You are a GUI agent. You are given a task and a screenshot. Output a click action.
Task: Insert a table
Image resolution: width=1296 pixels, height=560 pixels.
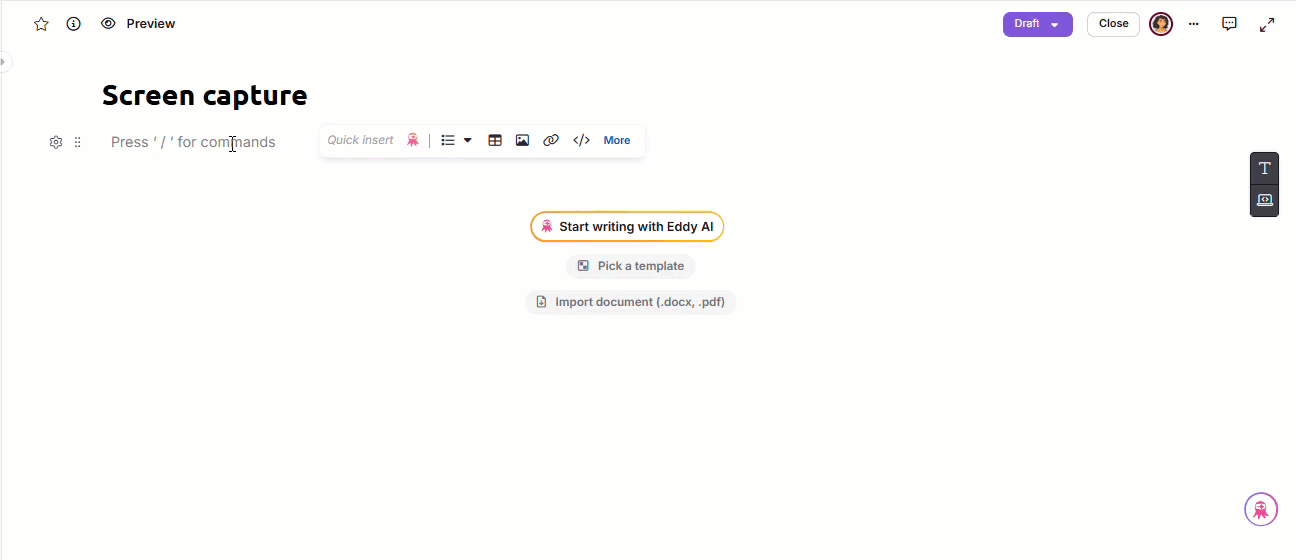[495, 141]
